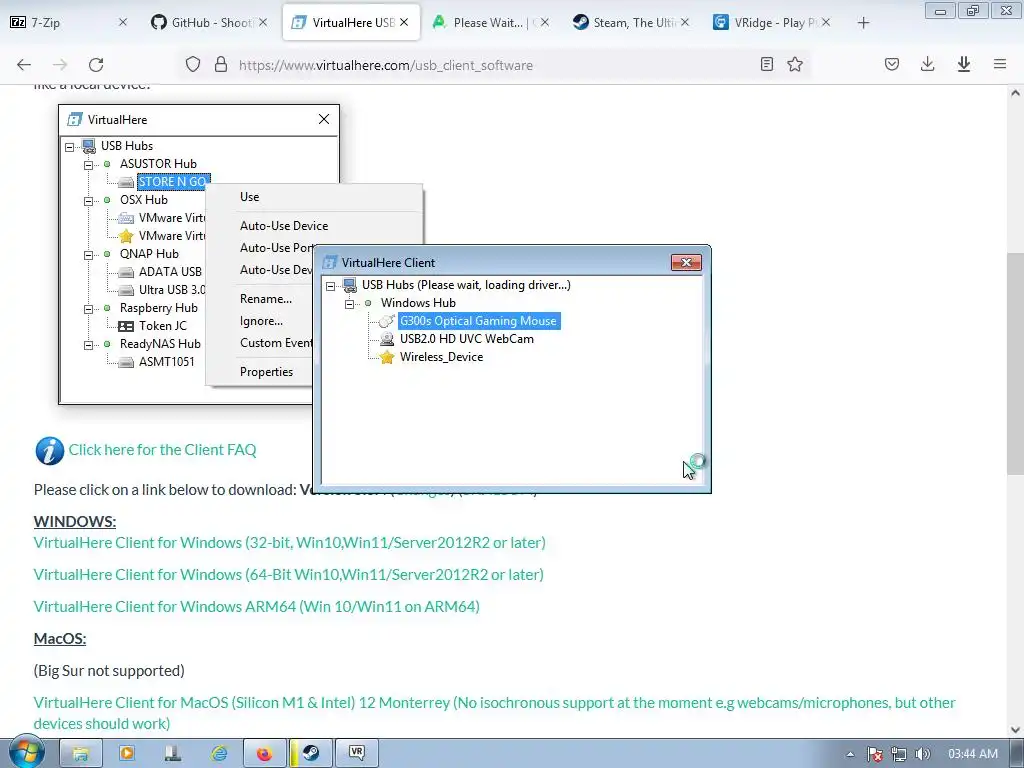Viewport: 1024px width, 768px height.
Task: Reload the current page
Action: (96, 64)
